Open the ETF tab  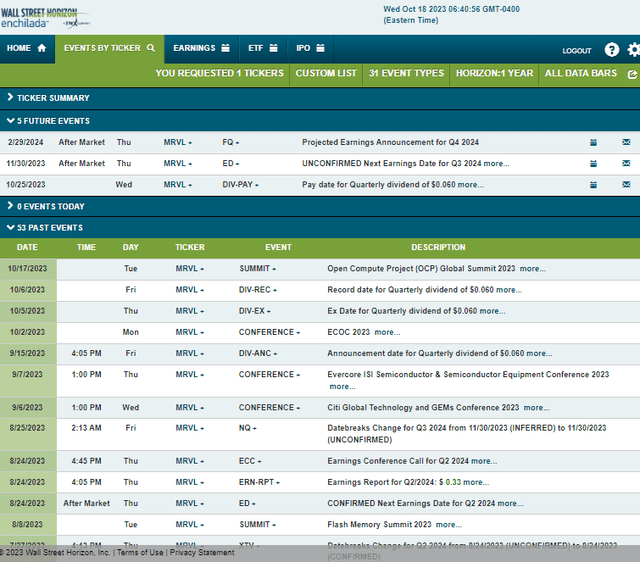point(263,49)
